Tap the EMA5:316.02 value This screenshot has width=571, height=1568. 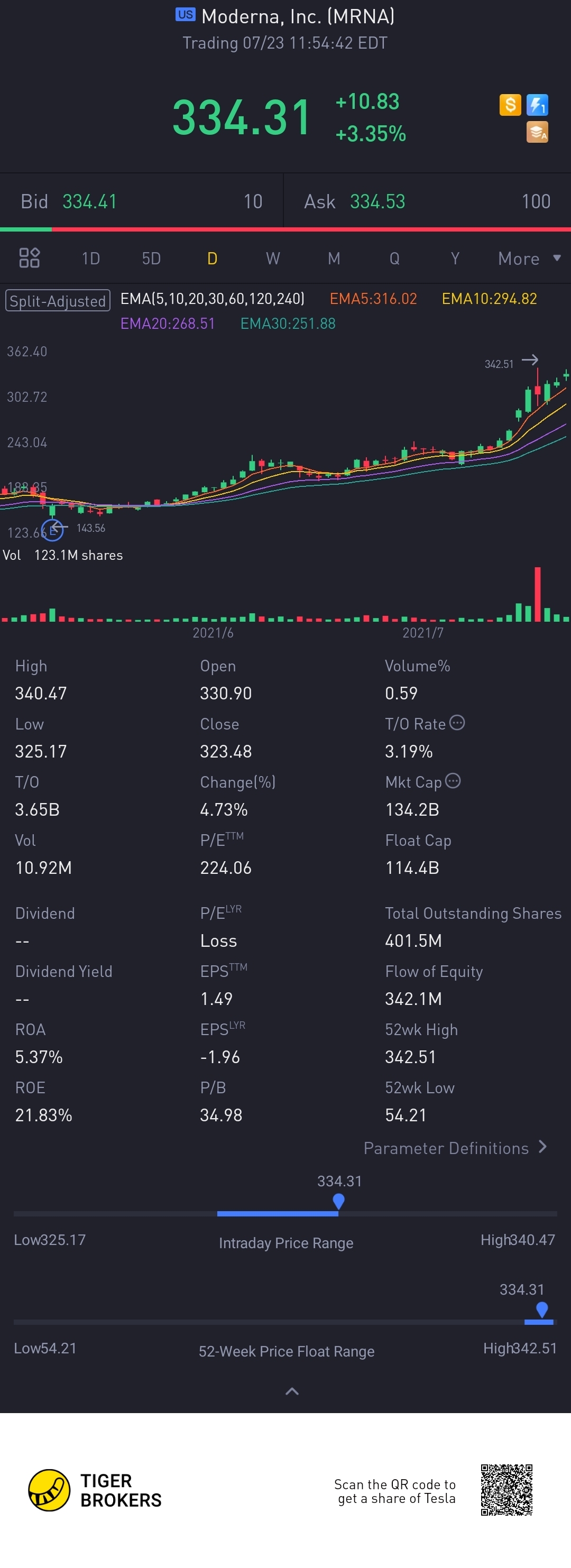click(x=373, y=299)
